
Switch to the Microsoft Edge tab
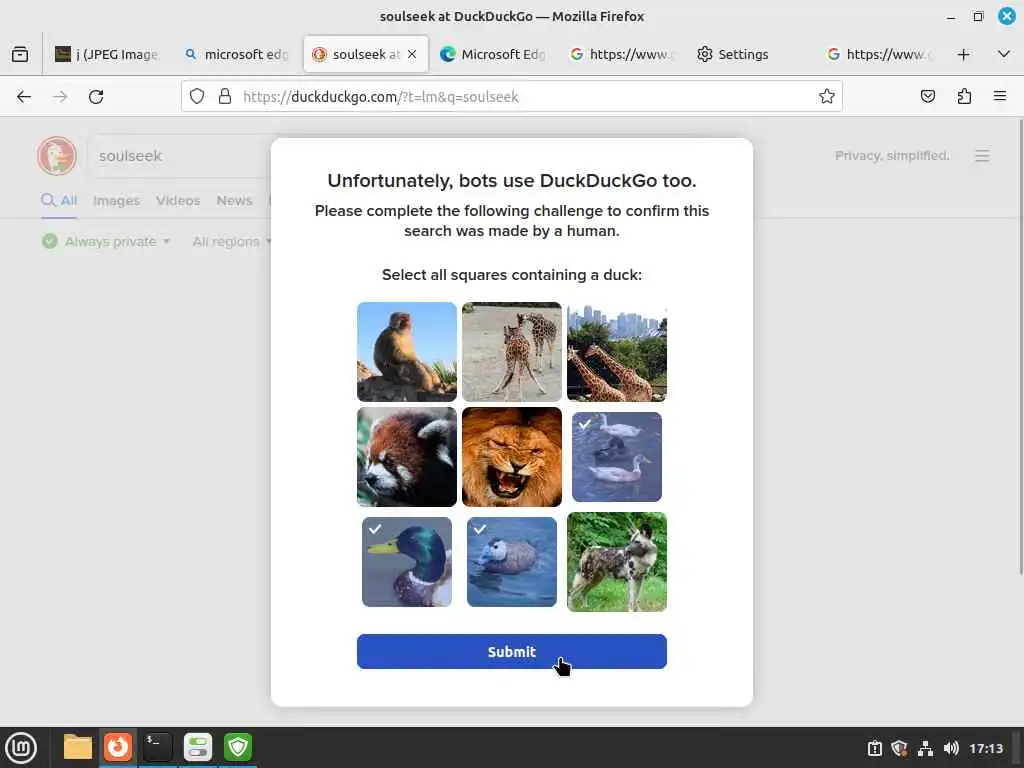493,54
